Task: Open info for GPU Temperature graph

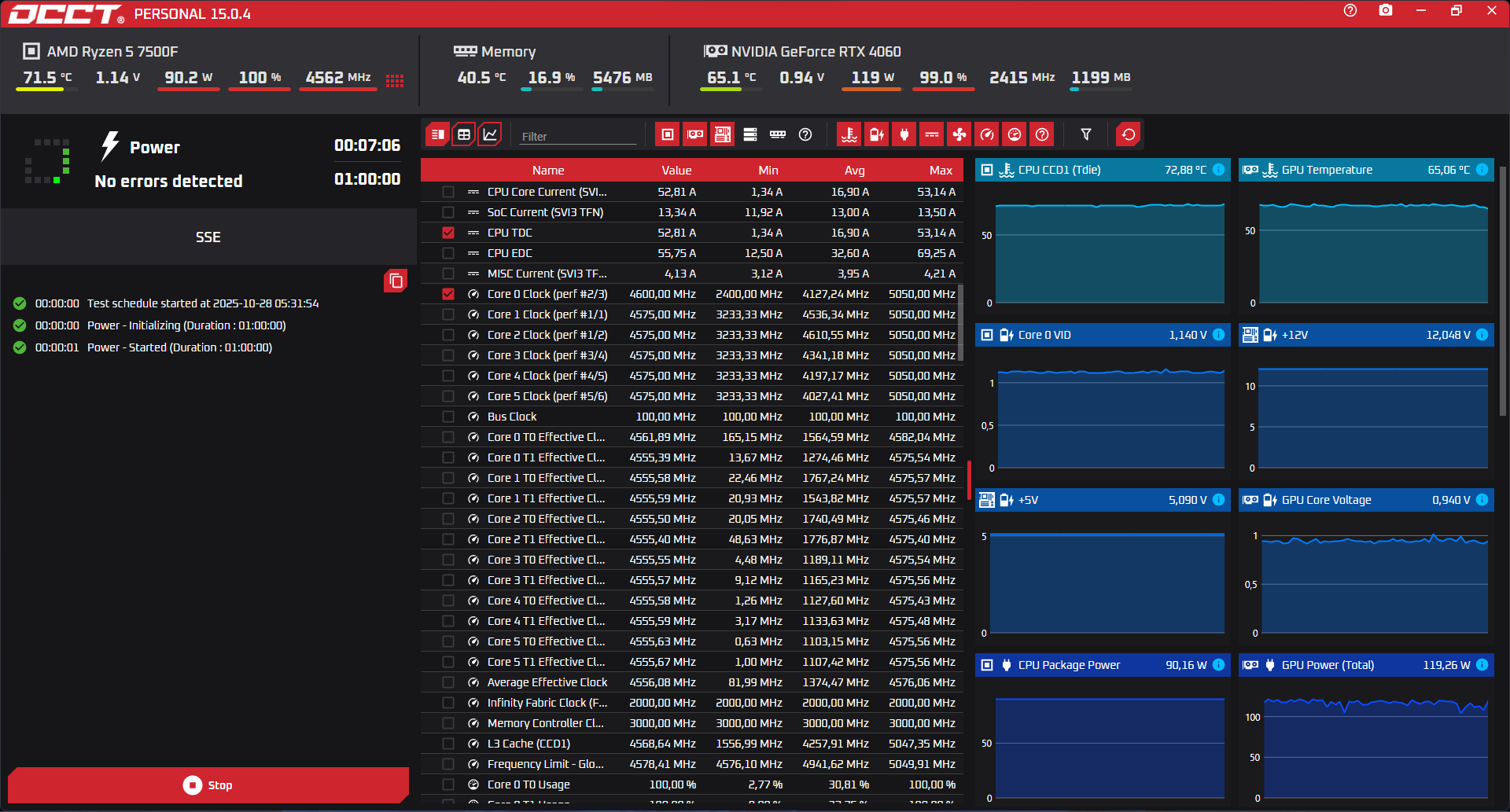Action: (1482, 170)
